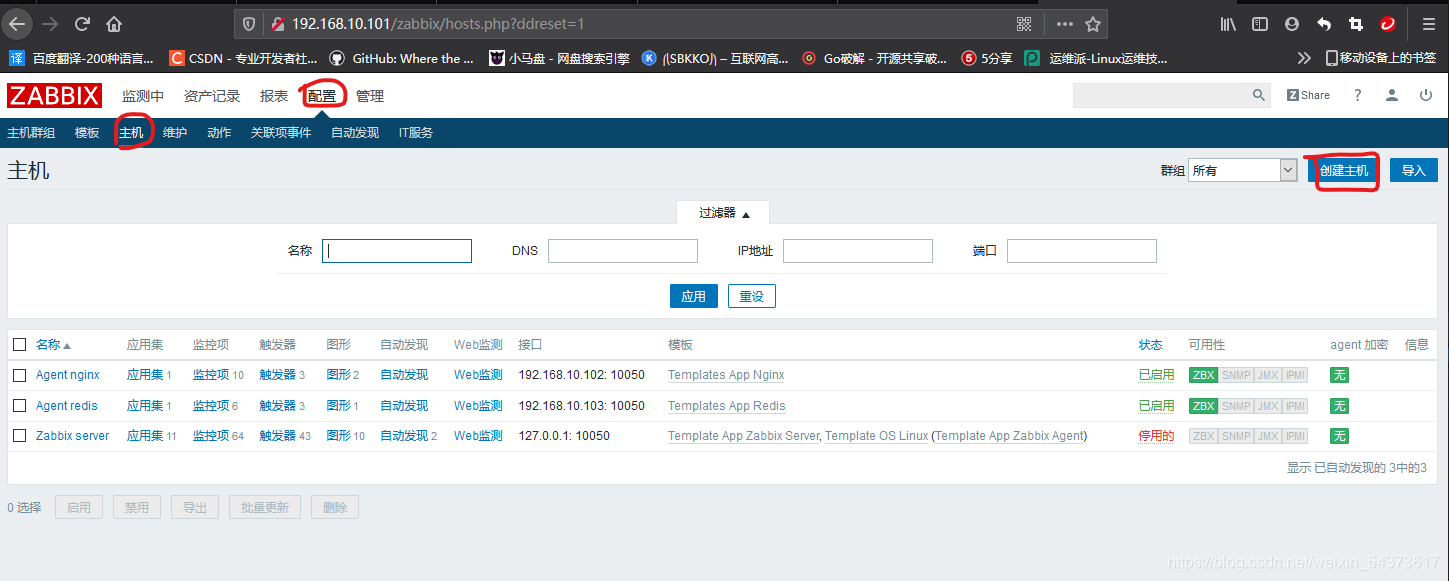
Task: Click the Zabbix logout power icon
Action: click(x=1426, y=95)
